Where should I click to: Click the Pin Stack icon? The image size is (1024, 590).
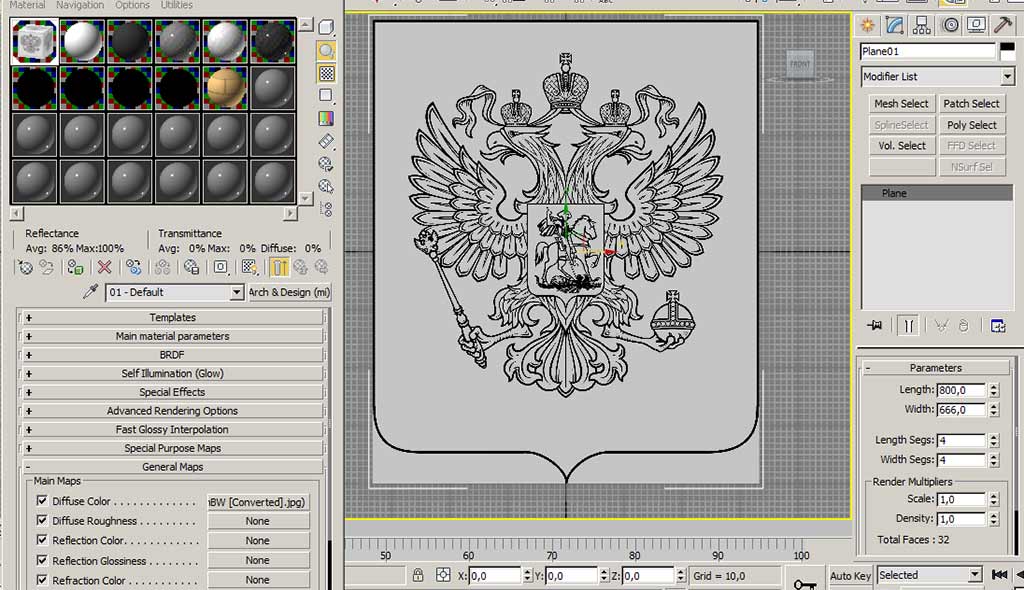coord(875,325)
